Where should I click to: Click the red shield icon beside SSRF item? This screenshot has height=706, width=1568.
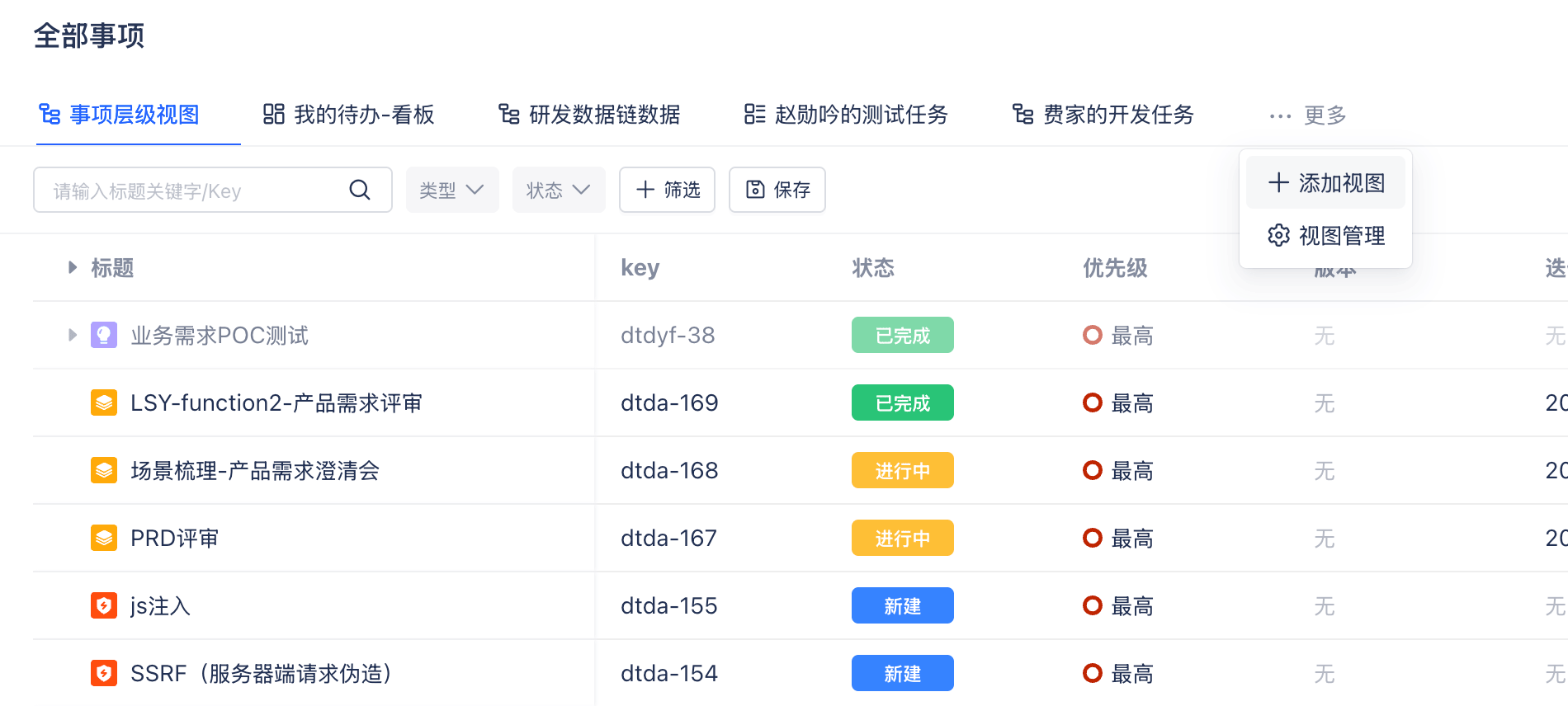pos(104,673)
